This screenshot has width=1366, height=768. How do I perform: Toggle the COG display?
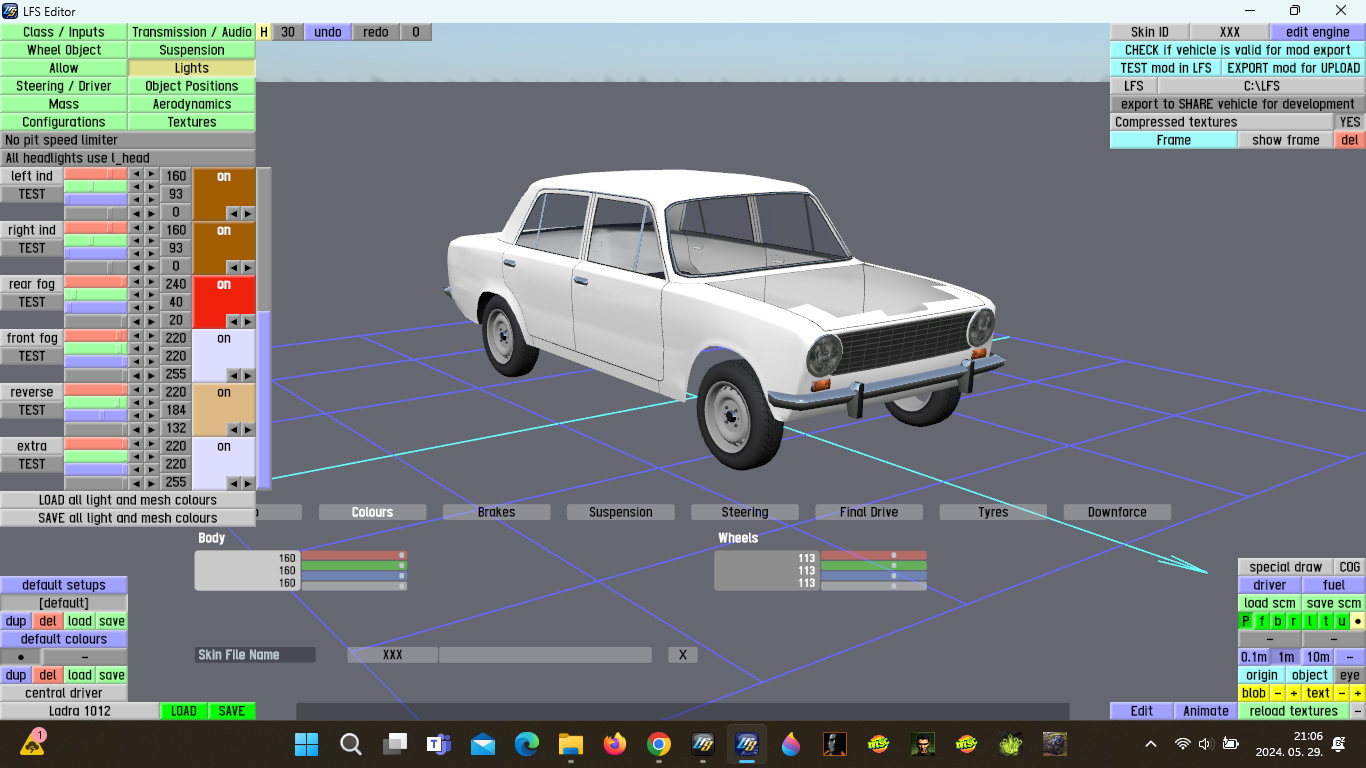point(1350,567)
